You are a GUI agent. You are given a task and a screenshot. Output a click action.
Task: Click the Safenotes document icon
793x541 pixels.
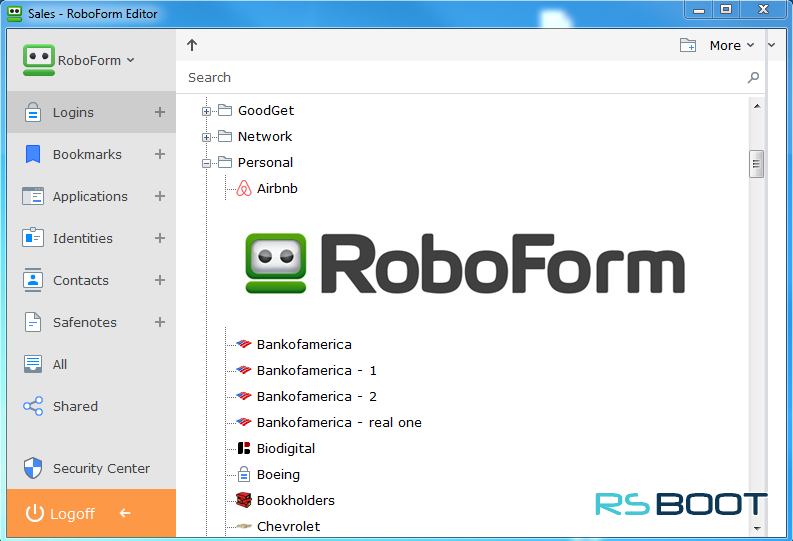pos(33,322)
